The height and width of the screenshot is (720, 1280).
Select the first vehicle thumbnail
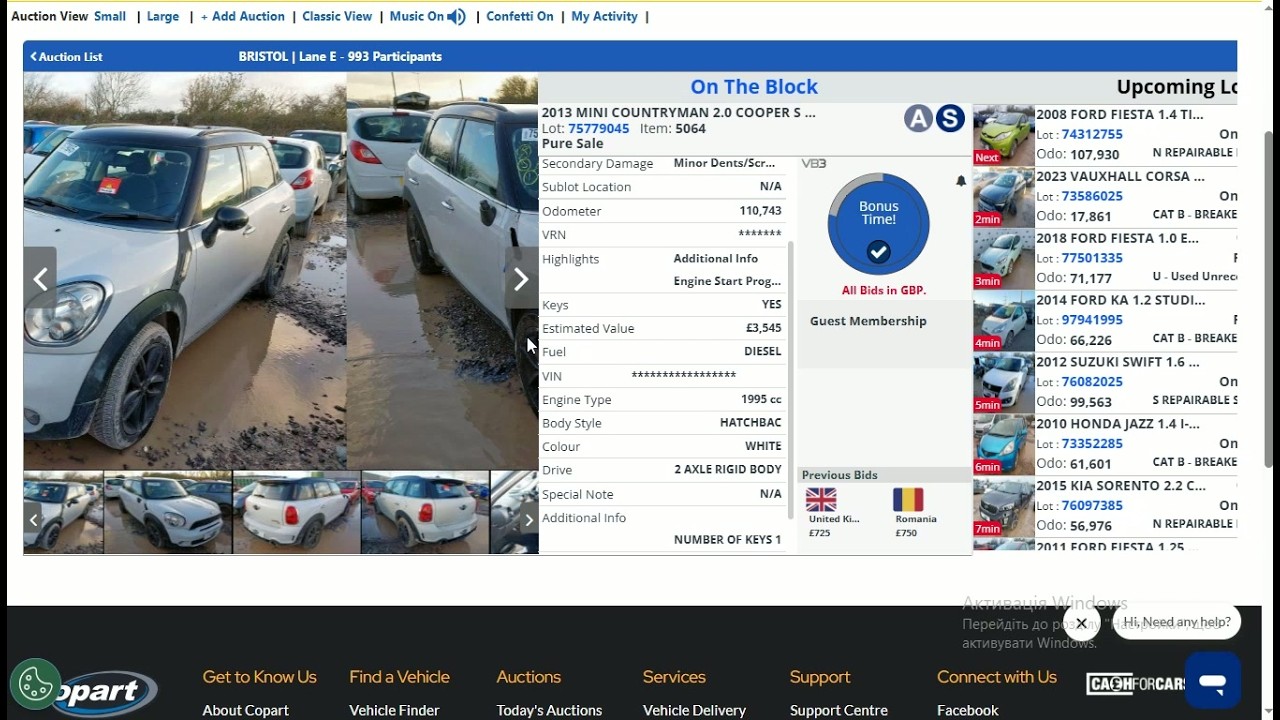coord(64,512)
